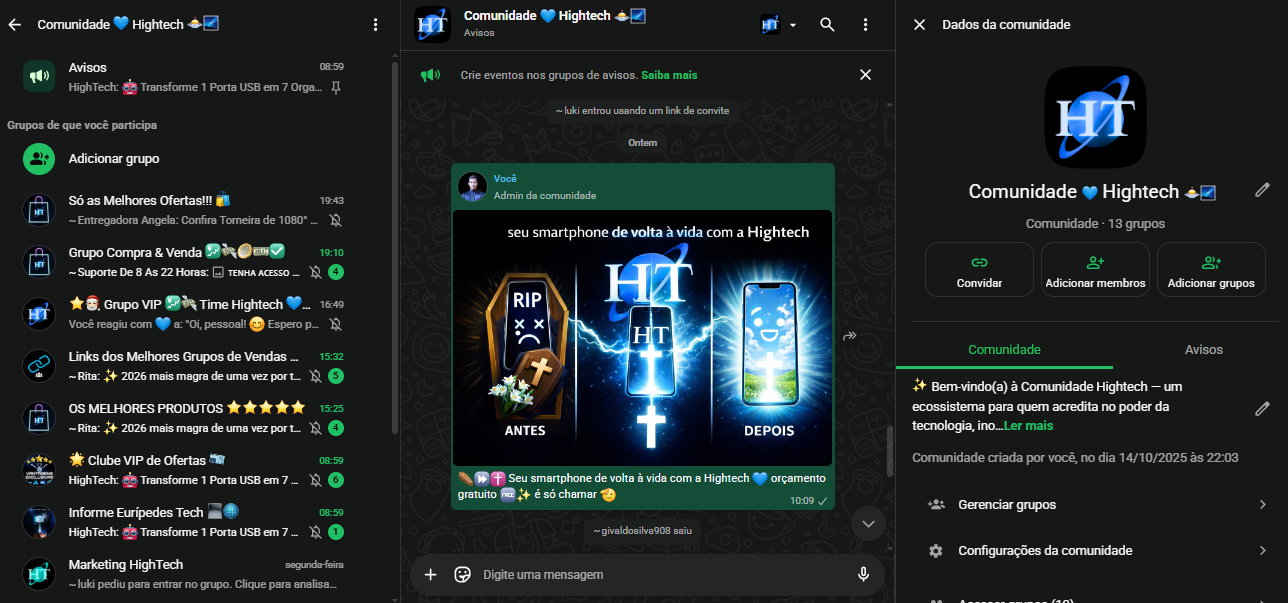This screenshot has height=603, width=1288.
Task: Click the back arrow in community sidebar
Action: (x=15, y=25)
